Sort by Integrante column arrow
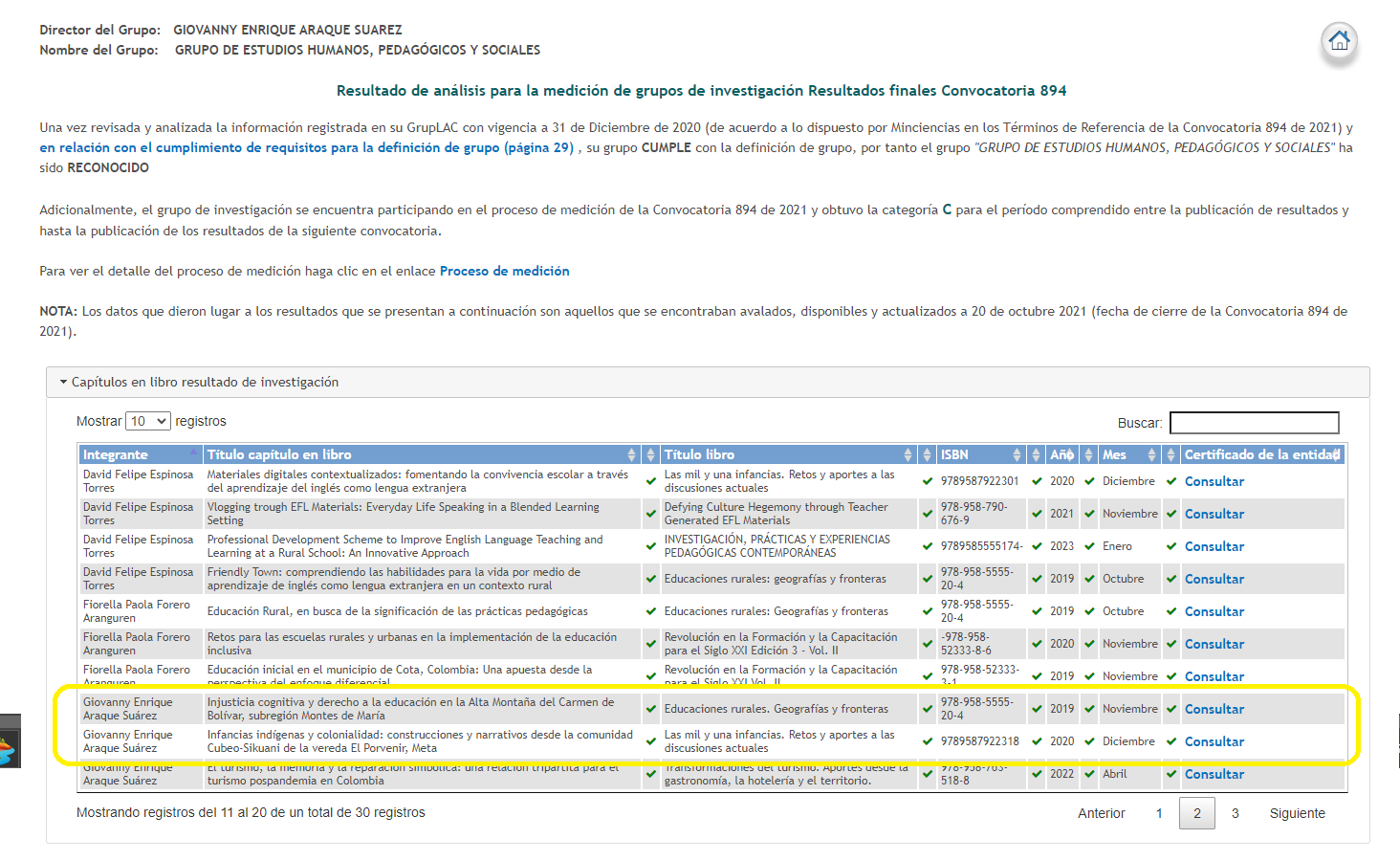Image resolution: width=1400 pixels, height=861 pixels. pos(194,454)
